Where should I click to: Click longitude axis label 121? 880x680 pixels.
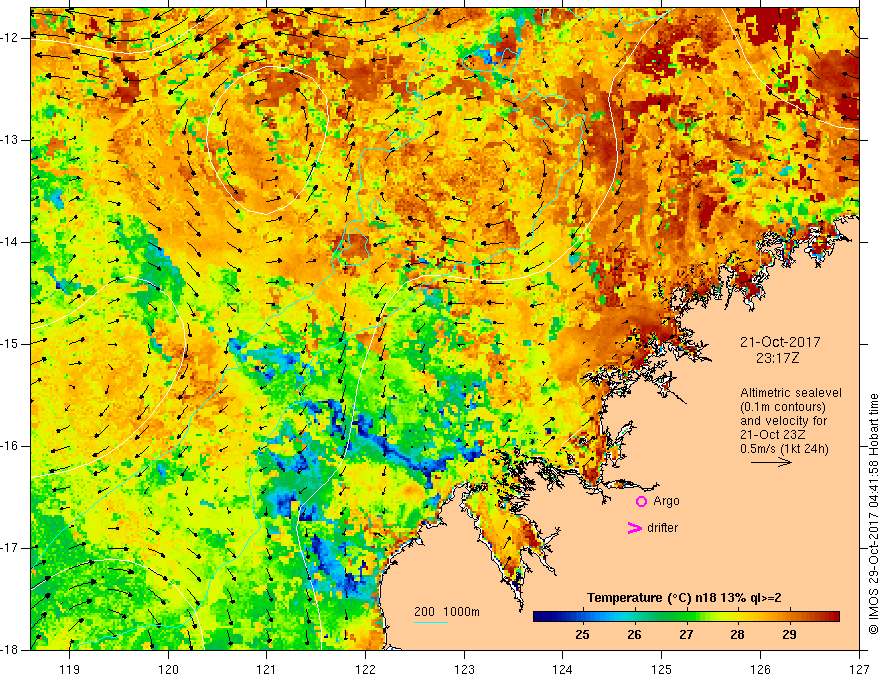click(267, 669)
